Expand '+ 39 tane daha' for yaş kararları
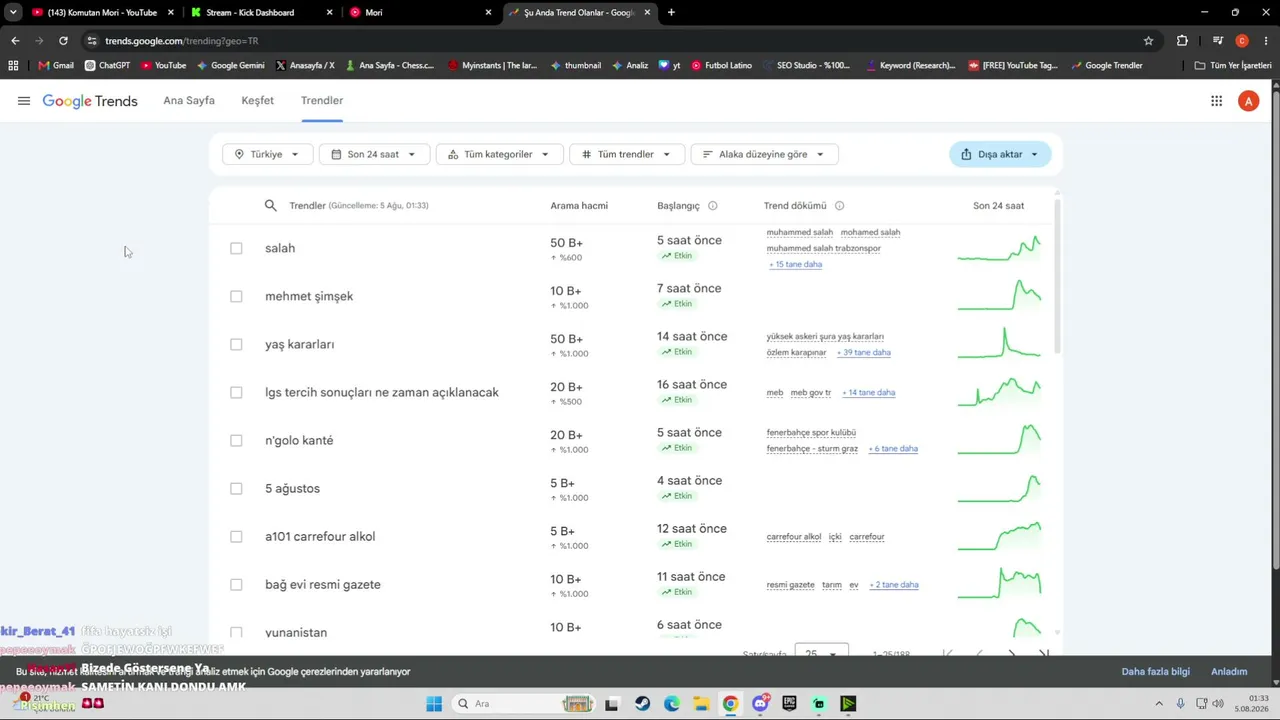Viewport: 1280px width, 720px height. click(863, 352)
